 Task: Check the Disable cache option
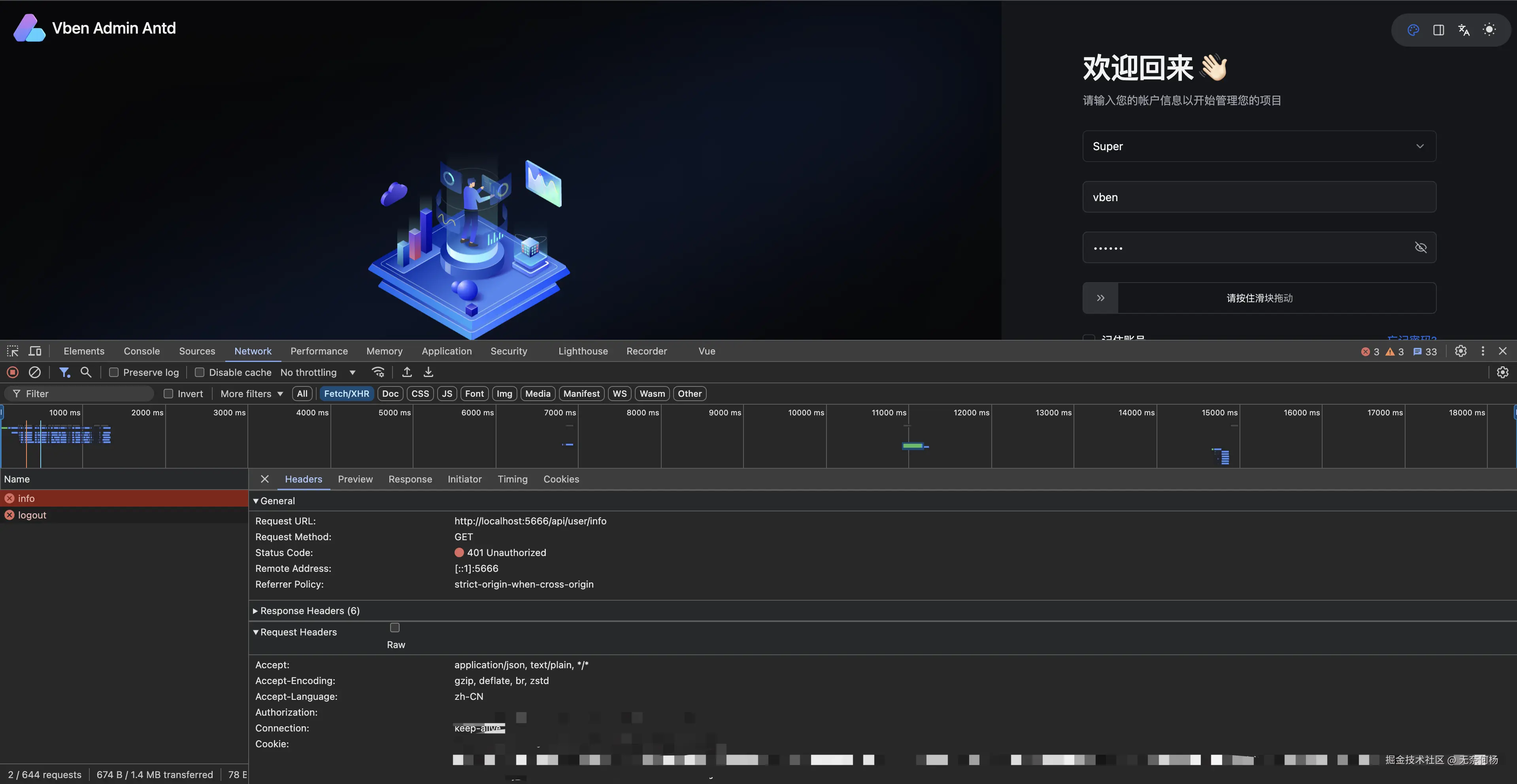[x=200, y=373]
